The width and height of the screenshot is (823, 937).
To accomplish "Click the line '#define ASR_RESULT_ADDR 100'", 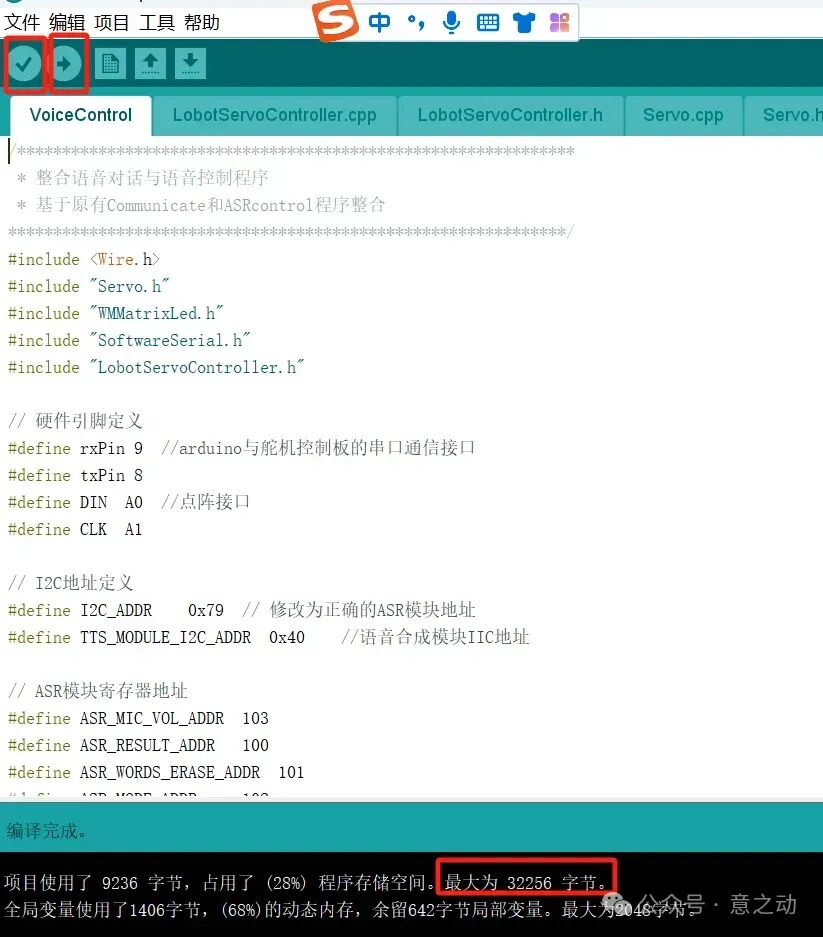I will coord(138,745).
